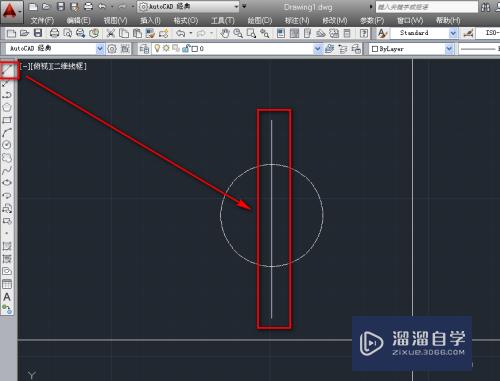Select the Circle tool
500x381 pixels.
(7, 145)
